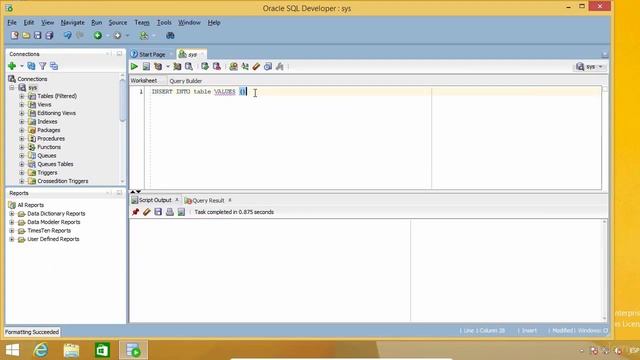The width and height of the screenshot is (640, 360).
Task: Select the Queues Tables tree item
Action: click(55, 164)
